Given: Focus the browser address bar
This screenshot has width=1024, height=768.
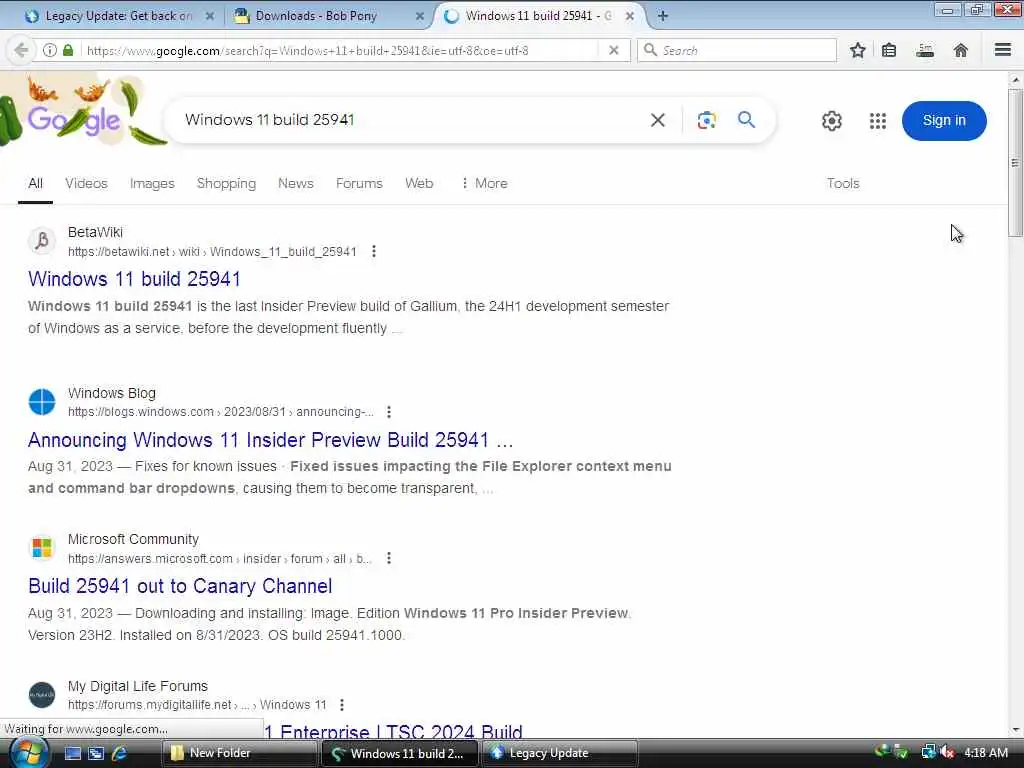Looking at the screenshot, I should (x=340, y=50).
